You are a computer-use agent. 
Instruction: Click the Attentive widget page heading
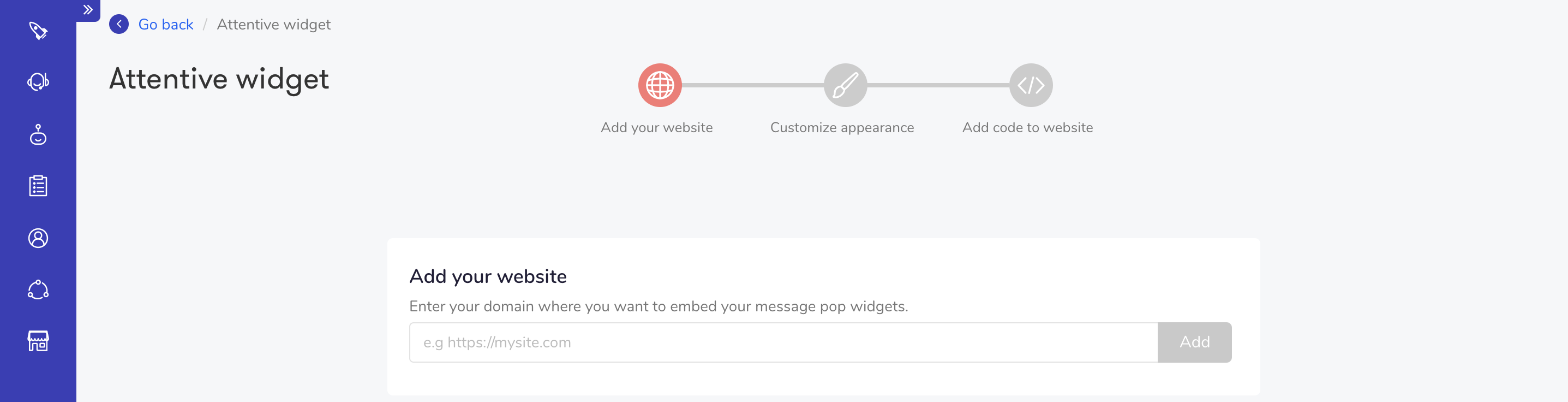click(219, 79)
